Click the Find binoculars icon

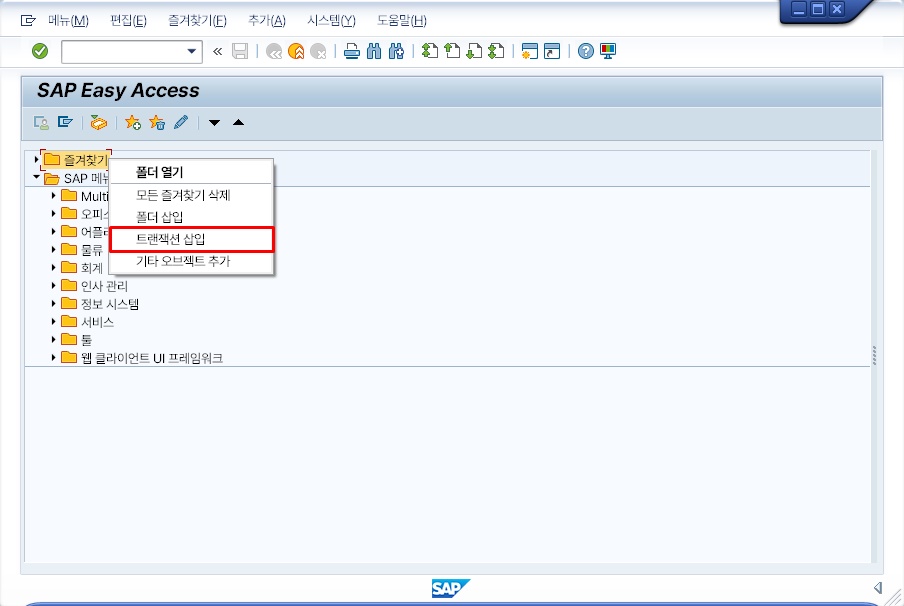coord(374,51)
